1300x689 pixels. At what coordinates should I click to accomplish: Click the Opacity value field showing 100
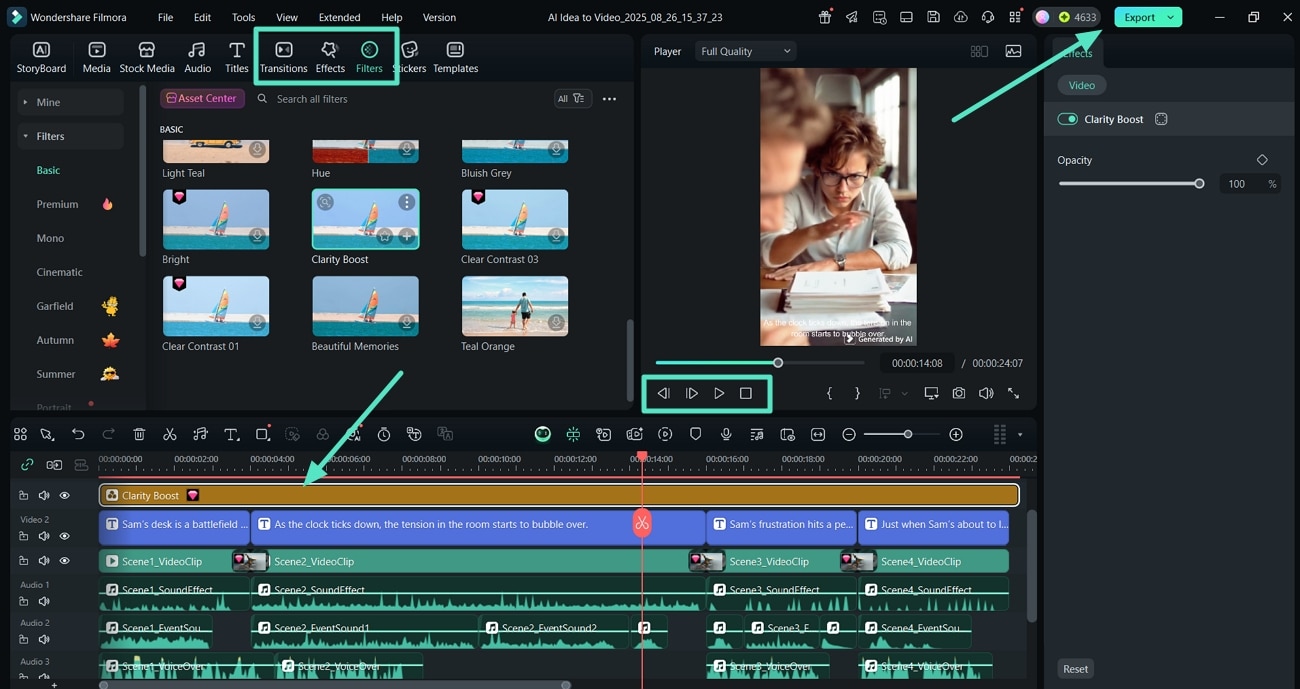click(x=1238, y=184)
